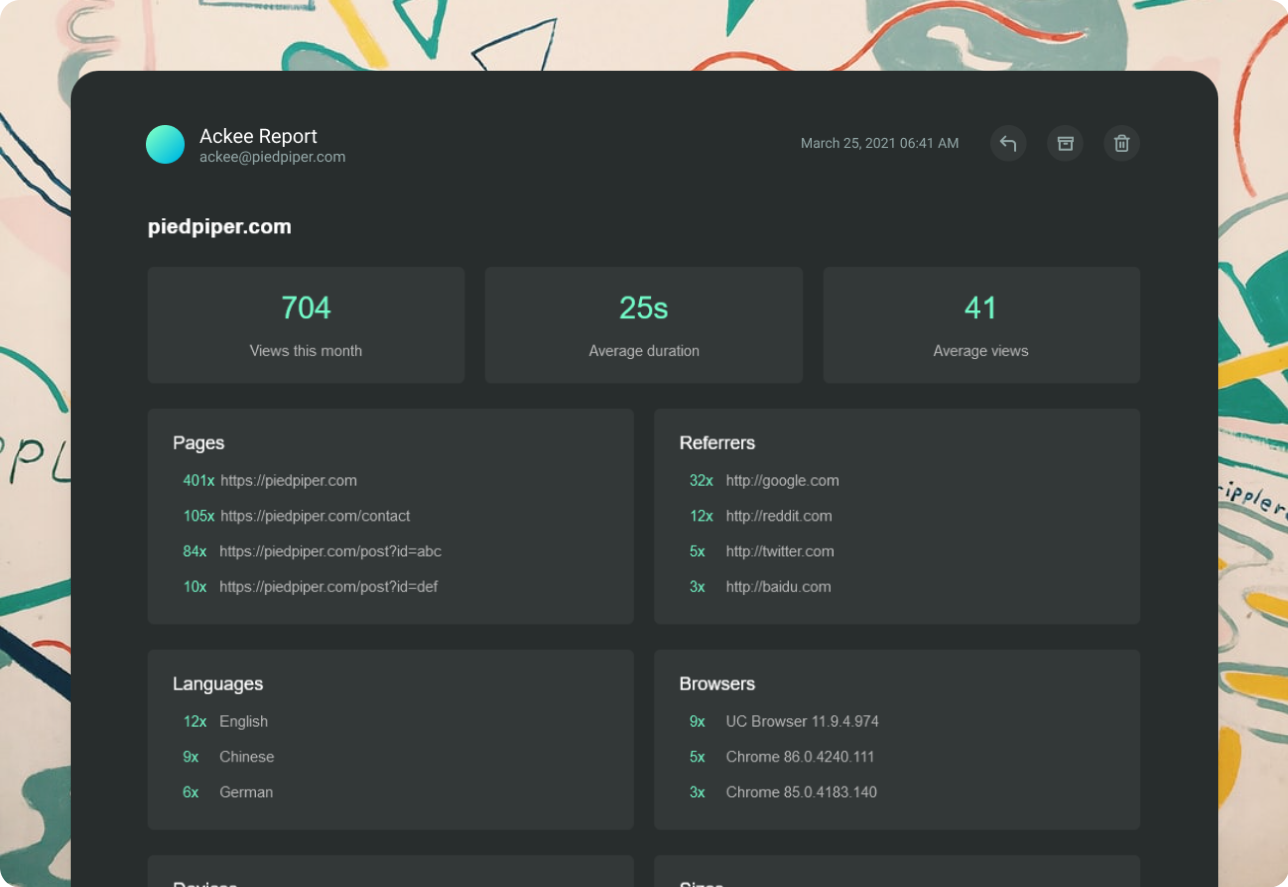Viewport: 1288px width, 887px height.
Task: Open the post?id=def page link
Action: pyautogui.click(x=328, y=587)
